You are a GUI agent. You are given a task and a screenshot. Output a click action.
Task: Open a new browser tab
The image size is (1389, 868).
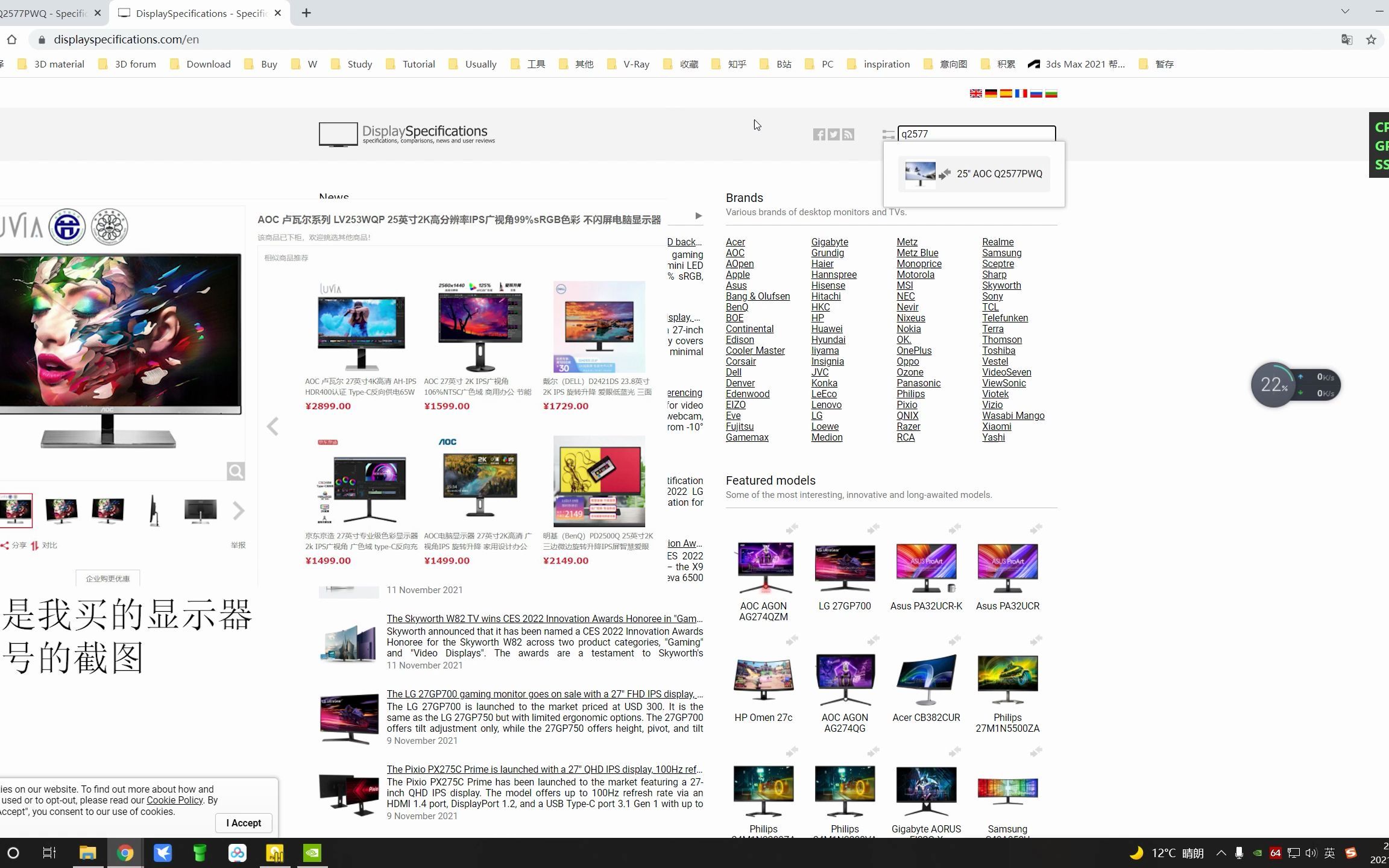click(306, 13)
